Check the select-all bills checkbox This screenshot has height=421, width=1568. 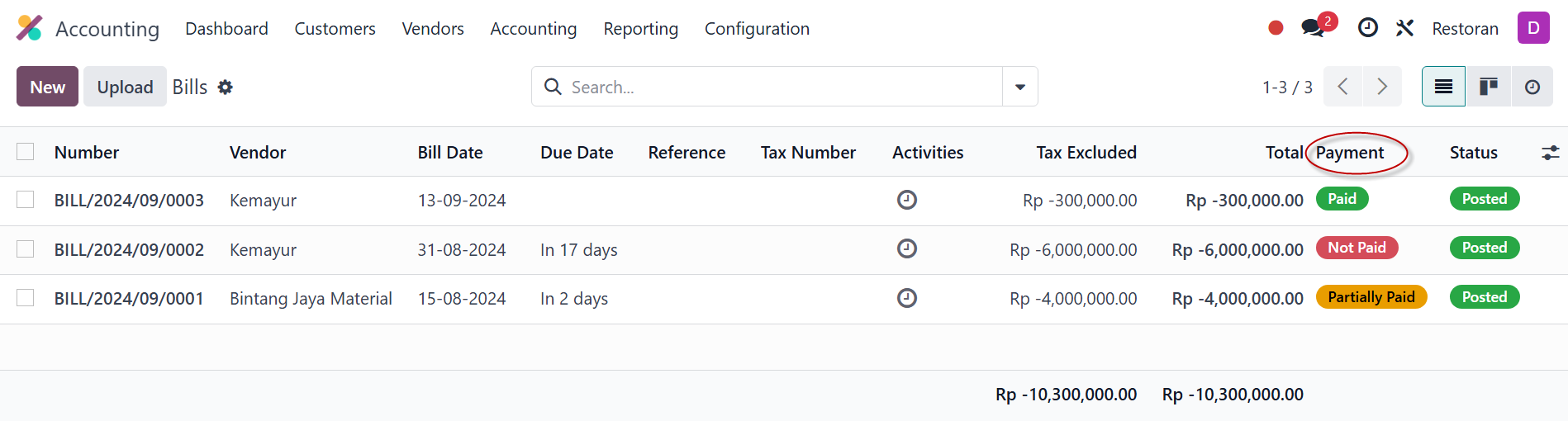point(26,152)
